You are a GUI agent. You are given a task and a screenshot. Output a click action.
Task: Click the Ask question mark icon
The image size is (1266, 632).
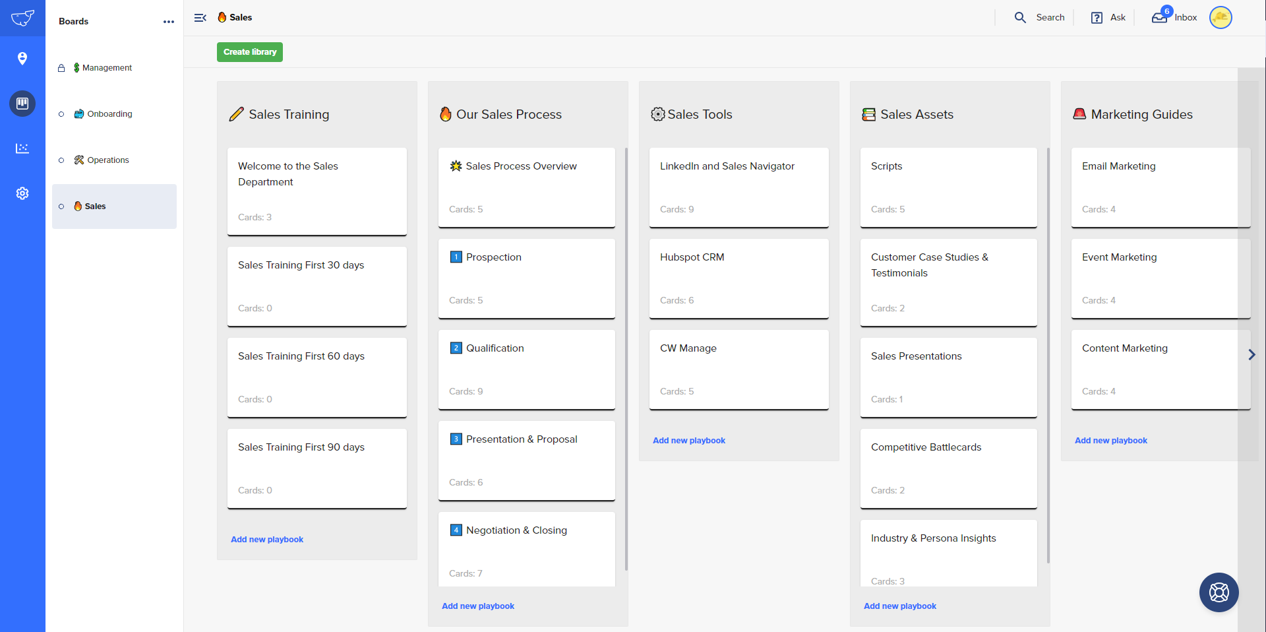[1097, 17]
